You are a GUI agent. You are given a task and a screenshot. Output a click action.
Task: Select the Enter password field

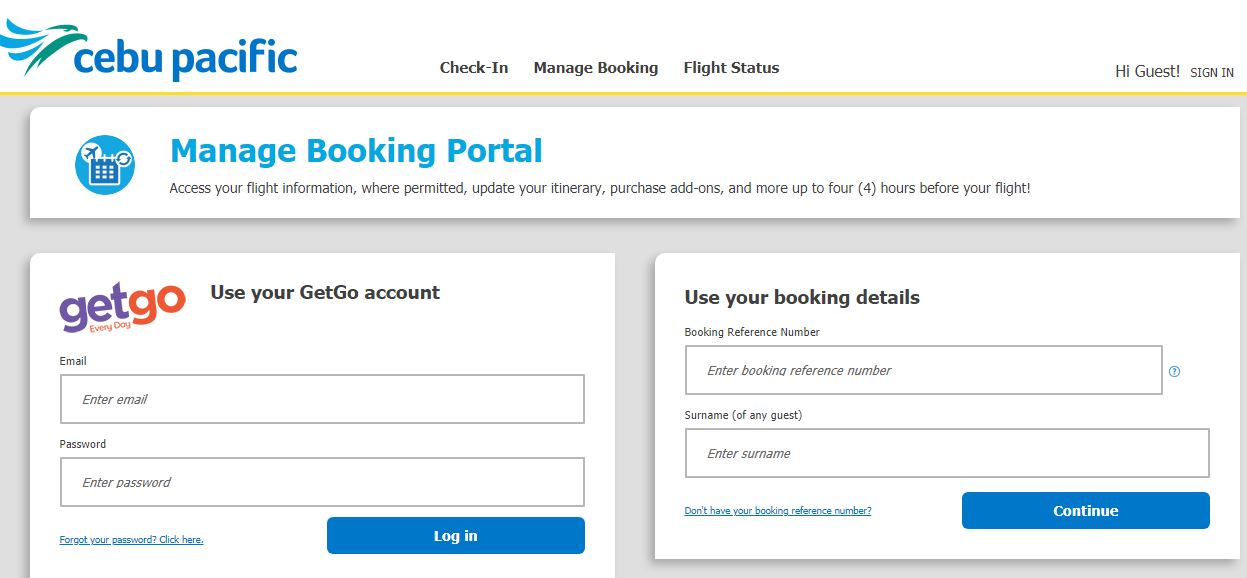322,481
